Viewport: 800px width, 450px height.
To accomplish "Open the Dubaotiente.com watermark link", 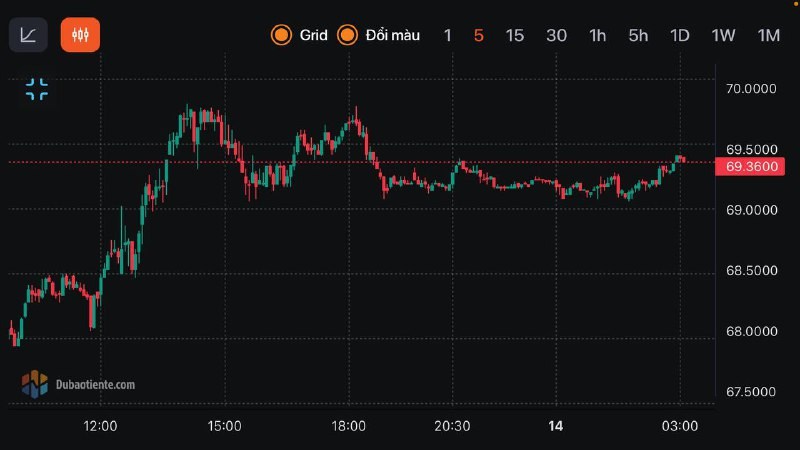I will coord(96,384).
